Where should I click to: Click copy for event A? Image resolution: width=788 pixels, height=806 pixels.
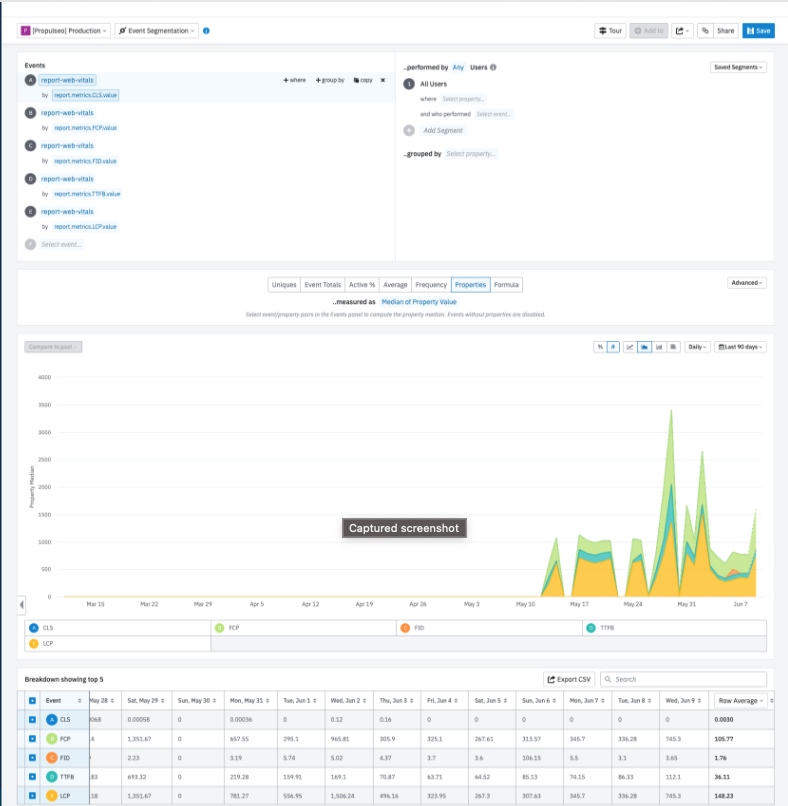pyautogui.click(x=363, y=80)
